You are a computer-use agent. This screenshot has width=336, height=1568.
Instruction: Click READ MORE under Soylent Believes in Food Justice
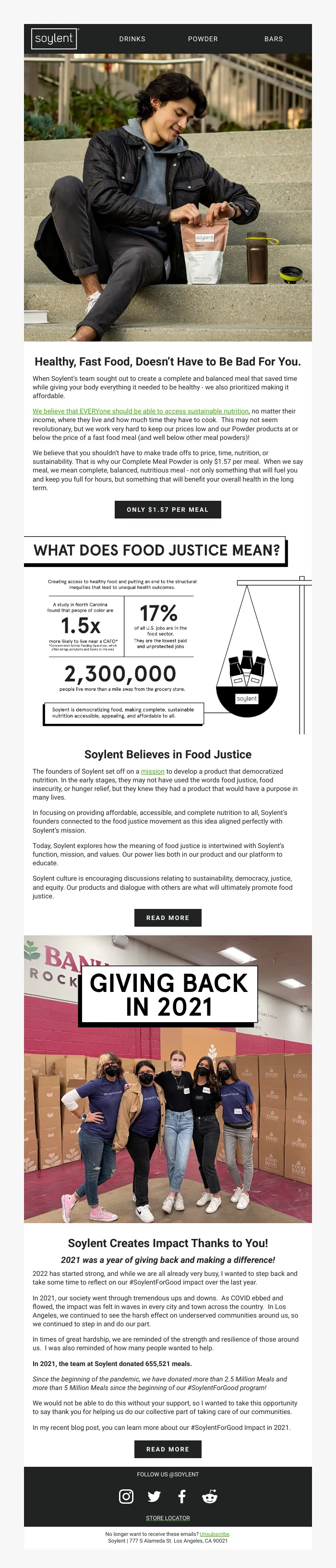tap(168, 918)
